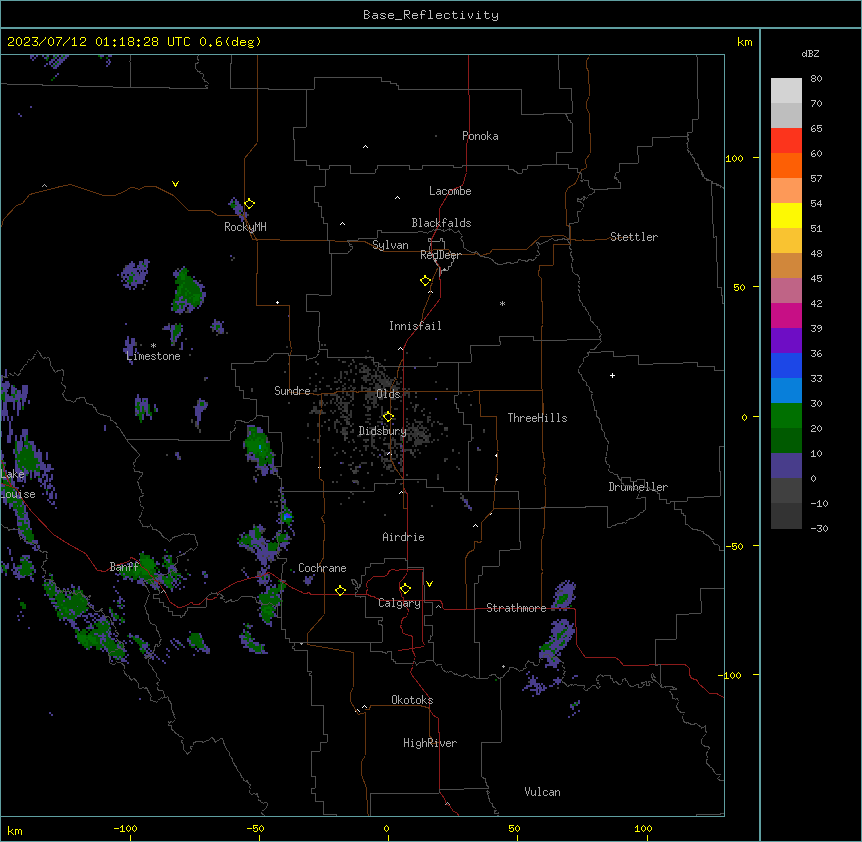The height and width of the screenshot is (842, 862).
Task: Select the Cochrane label
Action: pyautogui.click(x=322, y=568)
